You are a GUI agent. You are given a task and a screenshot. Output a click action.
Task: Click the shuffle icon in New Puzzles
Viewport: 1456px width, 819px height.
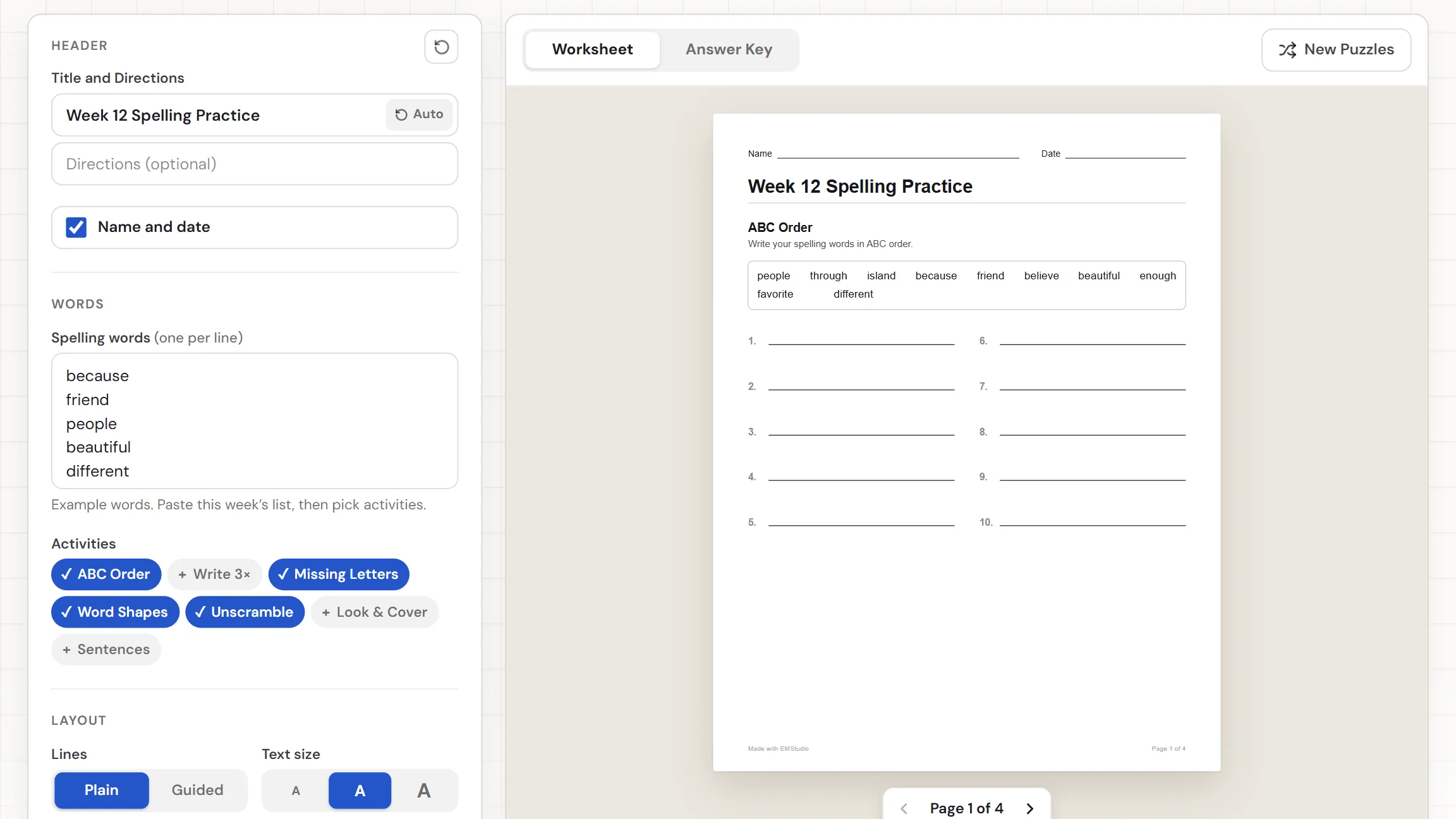[x=1287, y=50]
